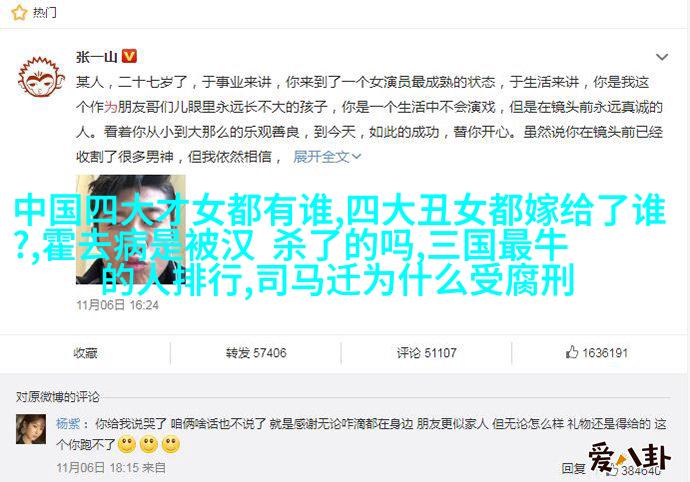Open the attached photo thumbnail in post
The width and height of the screenshot is (690, 482).
(x=131, y=229)
